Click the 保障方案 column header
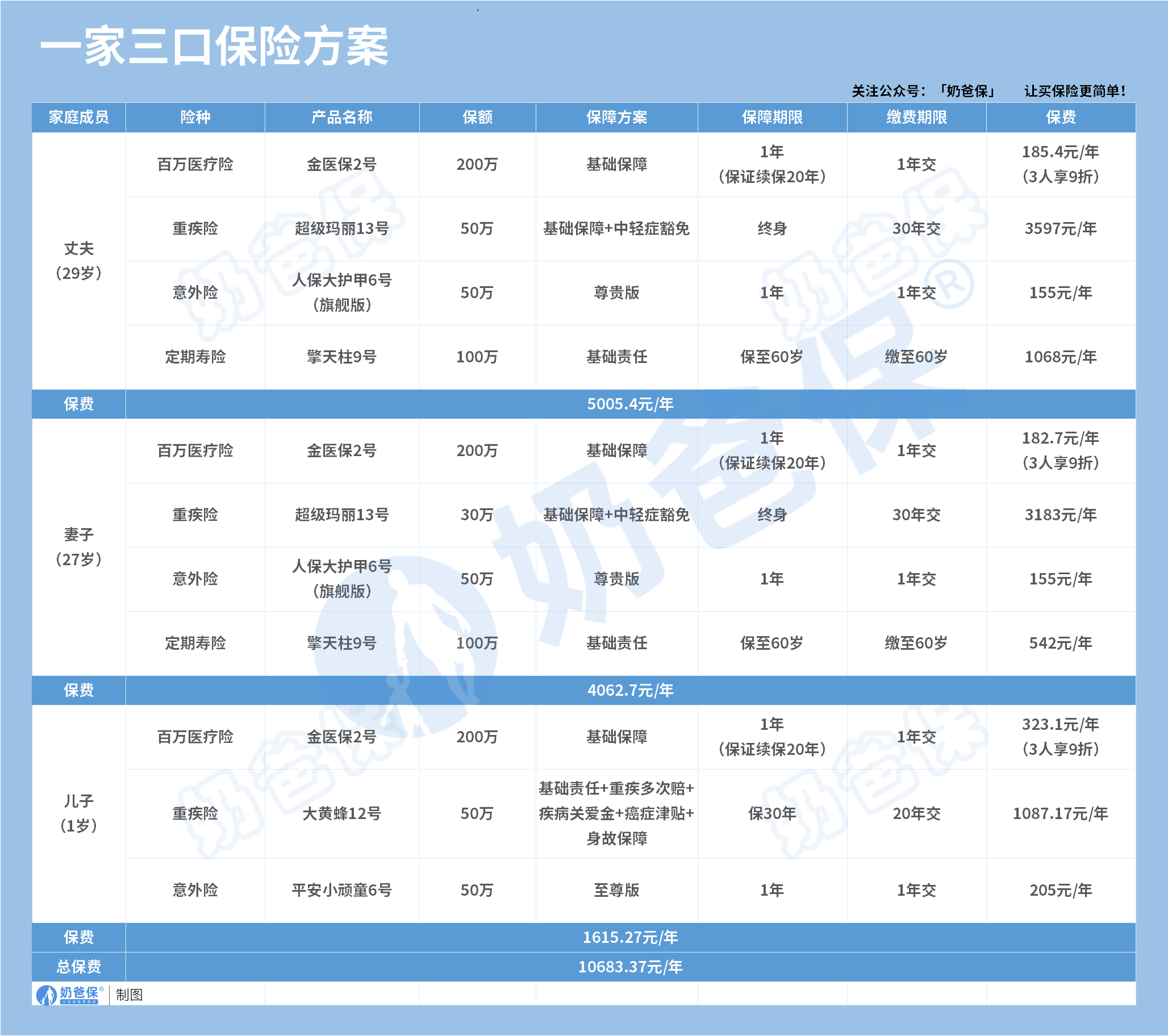This screenshot has height=1036, width=1168. point(616,117)
